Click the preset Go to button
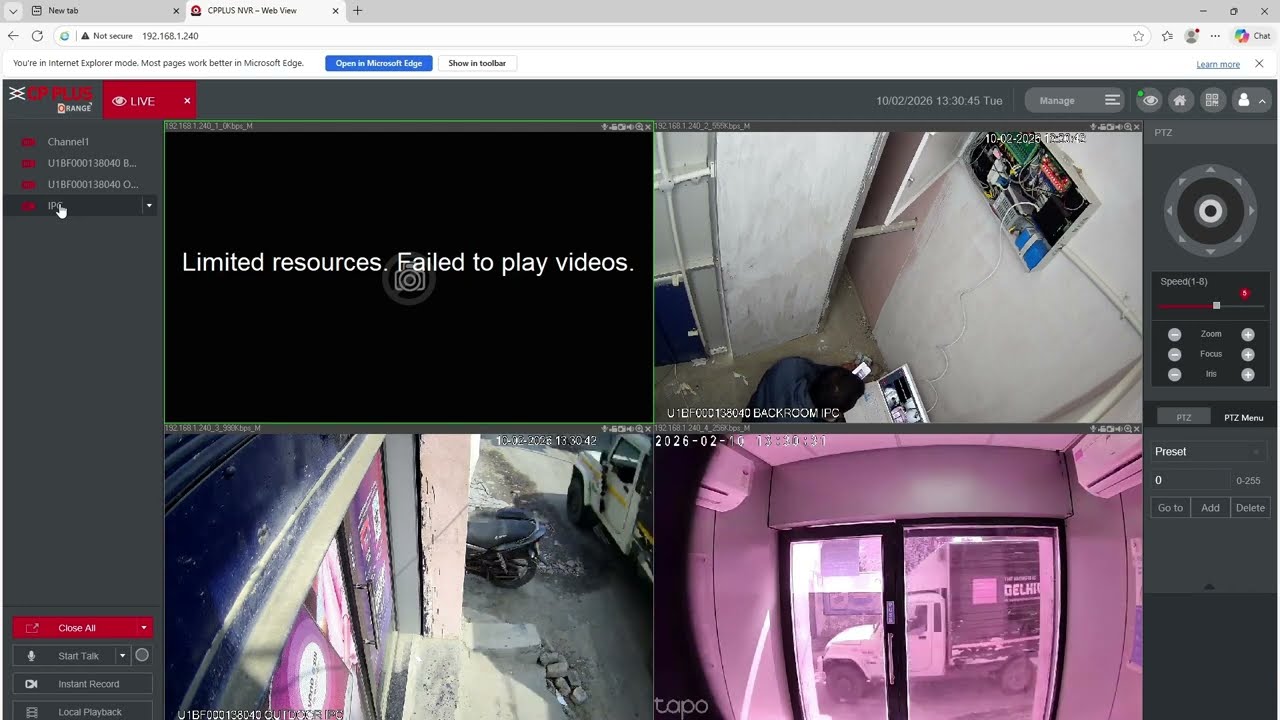 coord(1170,508)
